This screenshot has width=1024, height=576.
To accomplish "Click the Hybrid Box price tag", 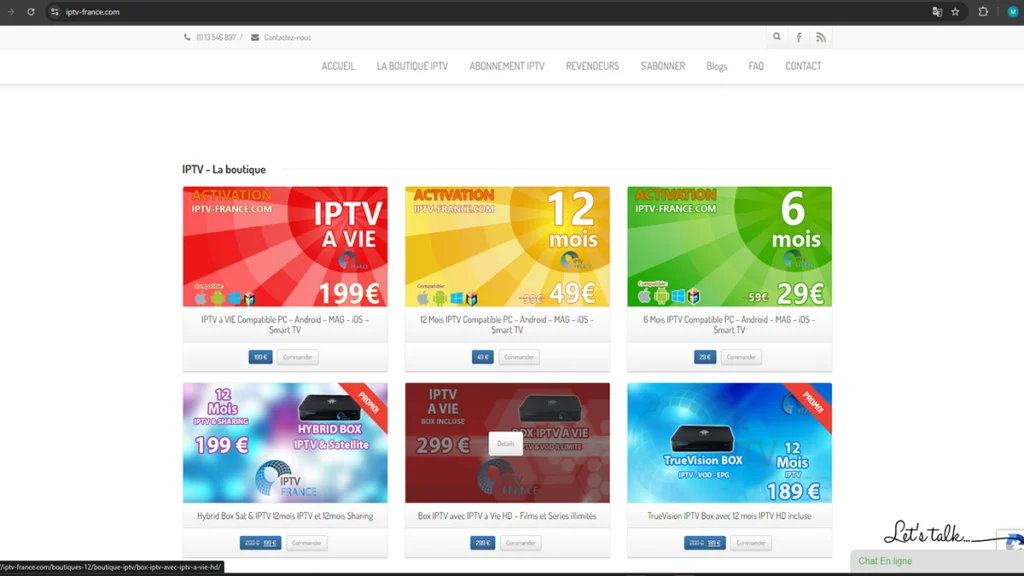I will pos(261,543).
